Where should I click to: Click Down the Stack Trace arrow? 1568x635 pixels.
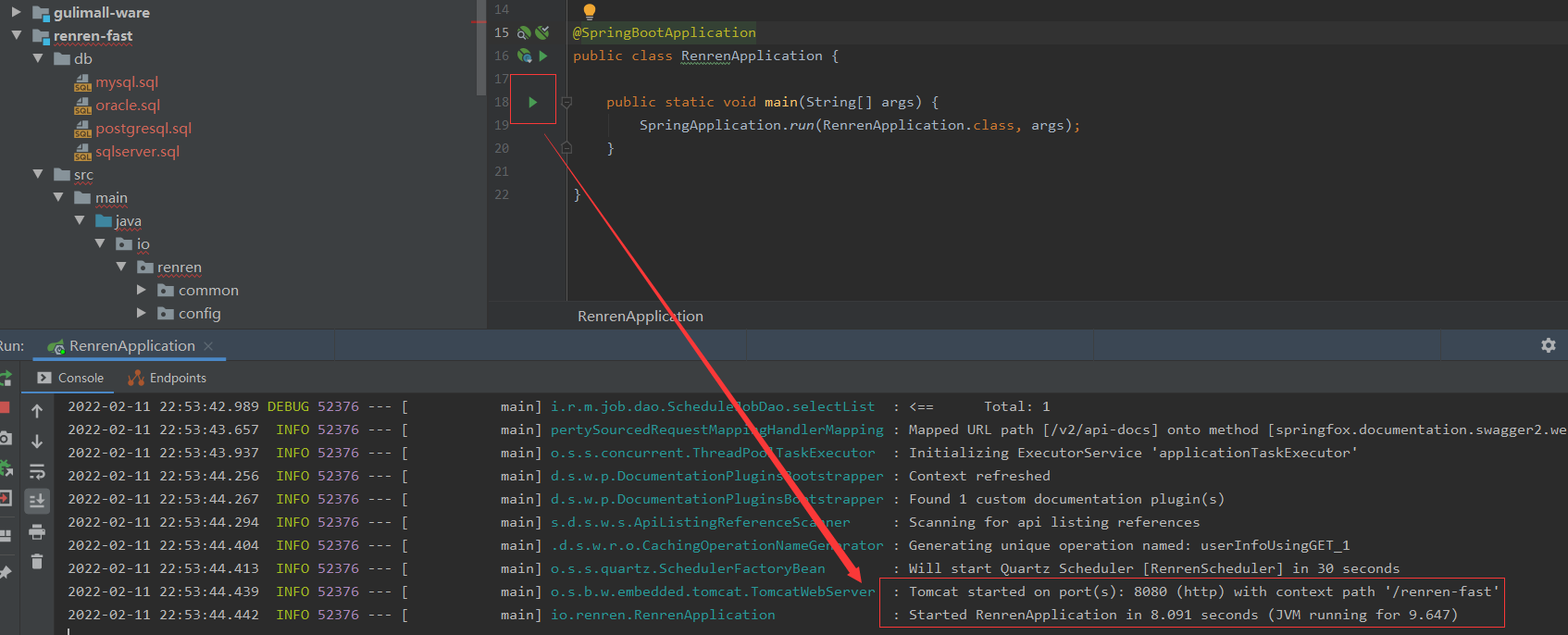tap(37, 441)
